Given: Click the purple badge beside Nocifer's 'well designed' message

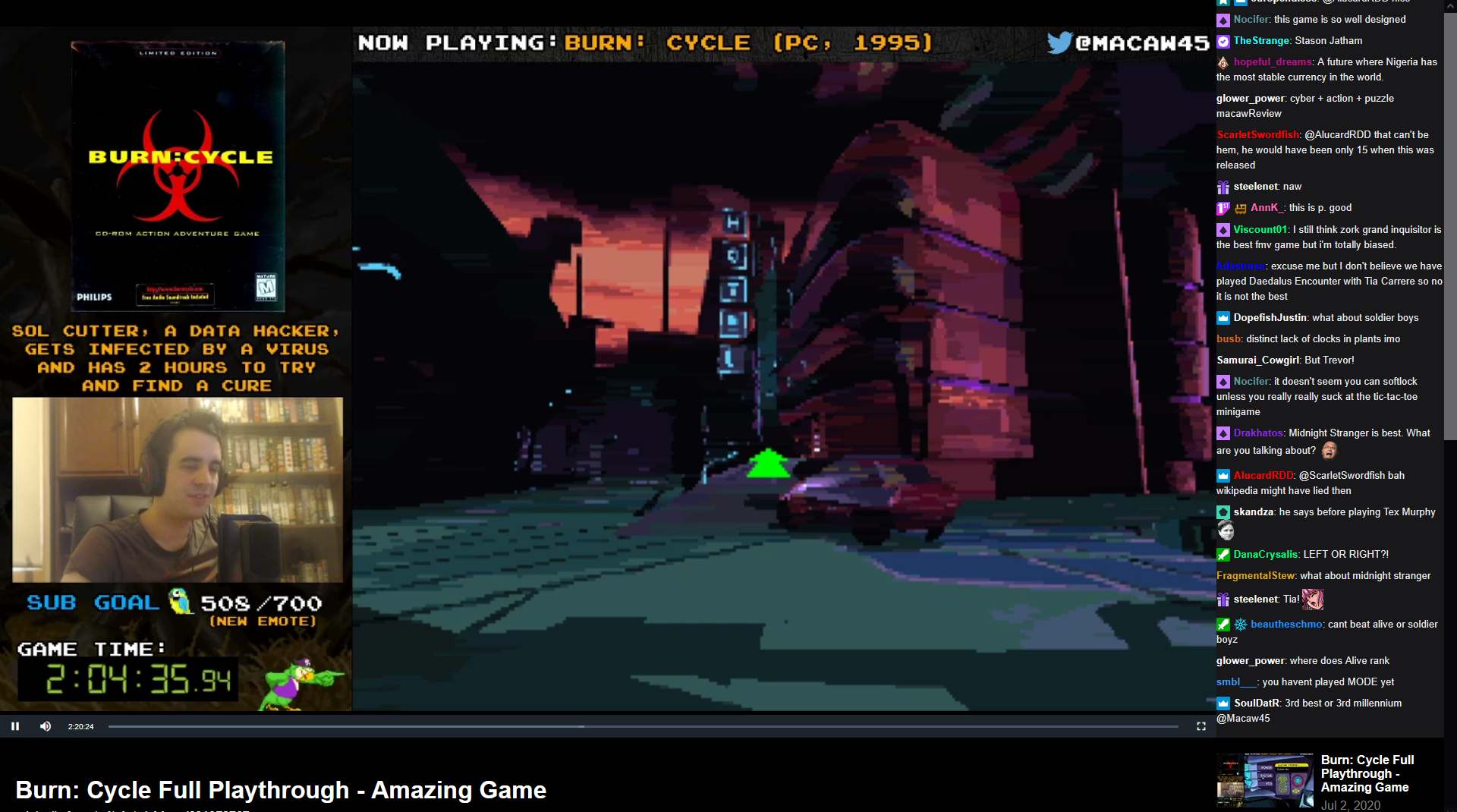Looking at the screenshot, I should coord(1223,20).
